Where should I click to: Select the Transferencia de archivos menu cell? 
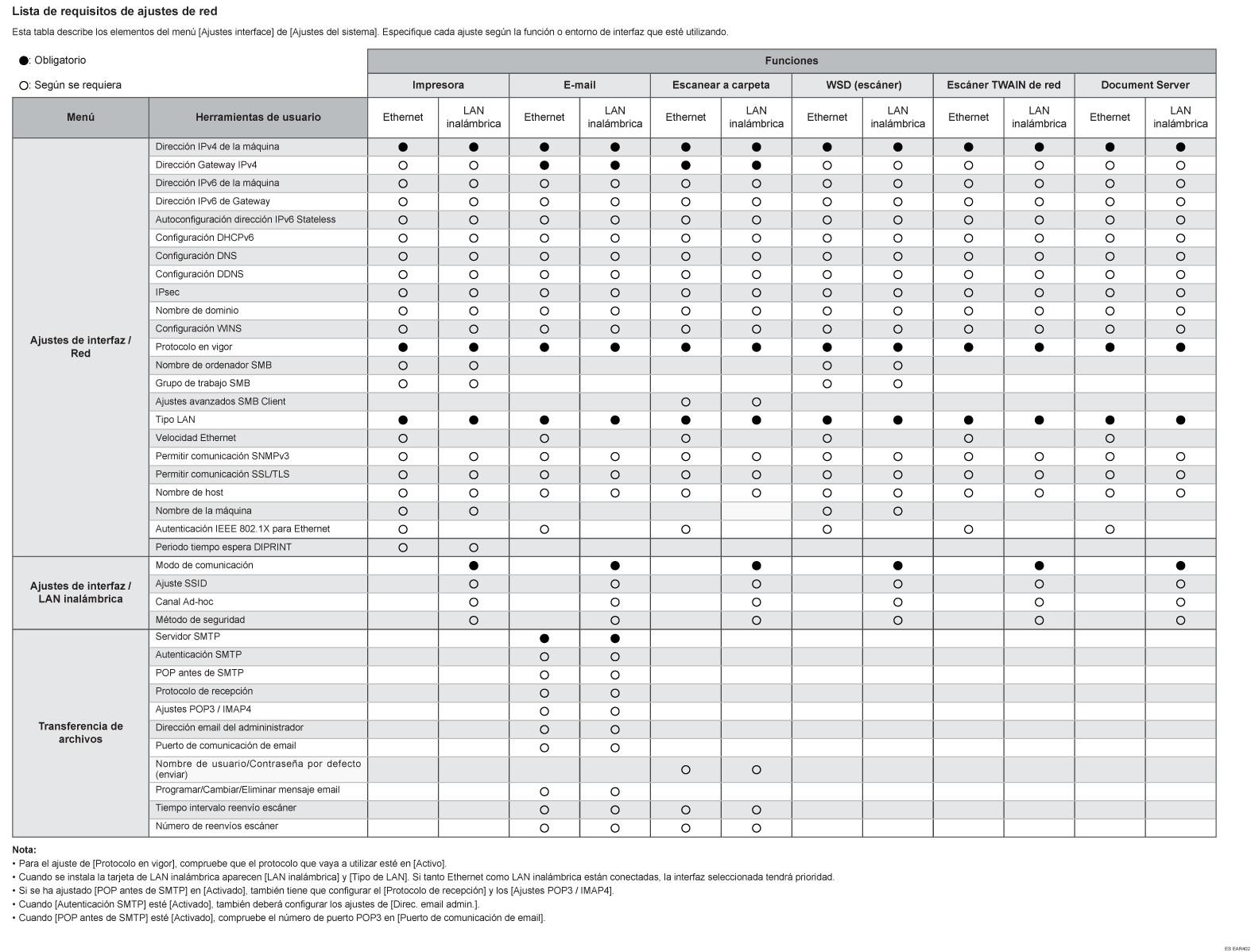(80, 733)
